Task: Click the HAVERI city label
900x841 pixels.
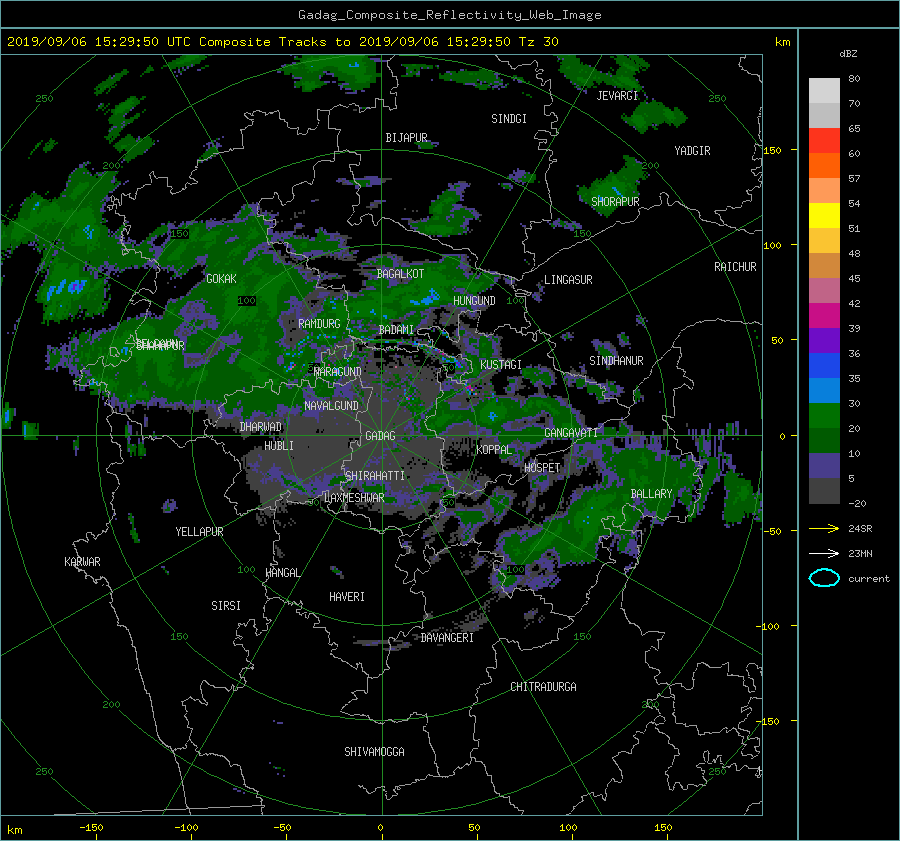Action: (x=347, y=597)
